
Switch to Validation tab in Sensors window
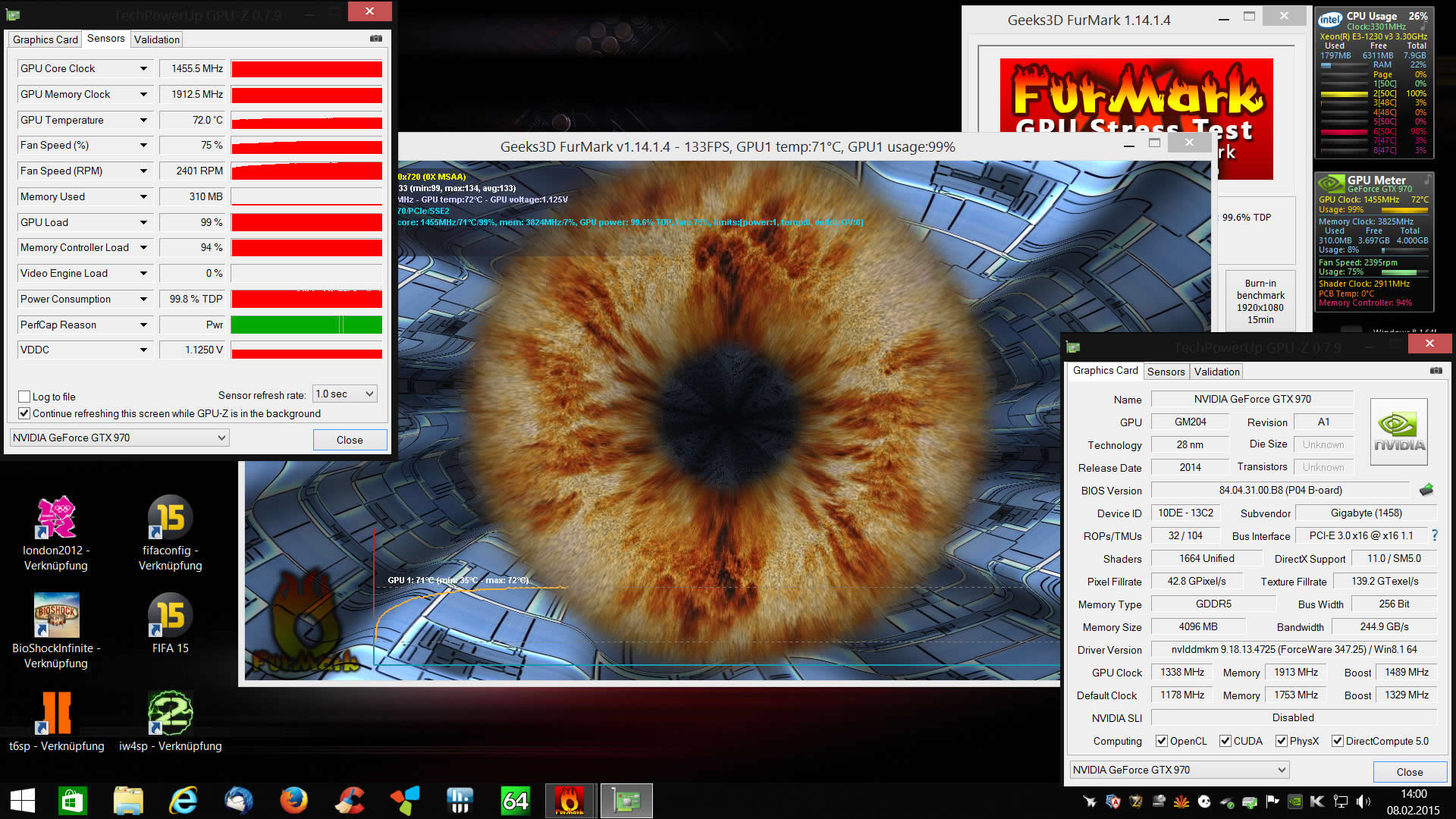(157, 39)
